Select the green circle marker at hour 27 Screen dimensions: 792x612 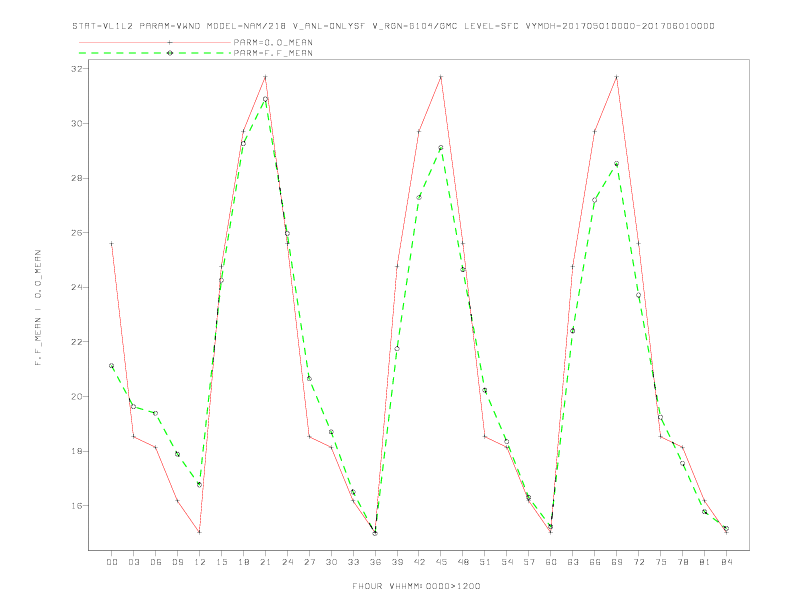309,378
